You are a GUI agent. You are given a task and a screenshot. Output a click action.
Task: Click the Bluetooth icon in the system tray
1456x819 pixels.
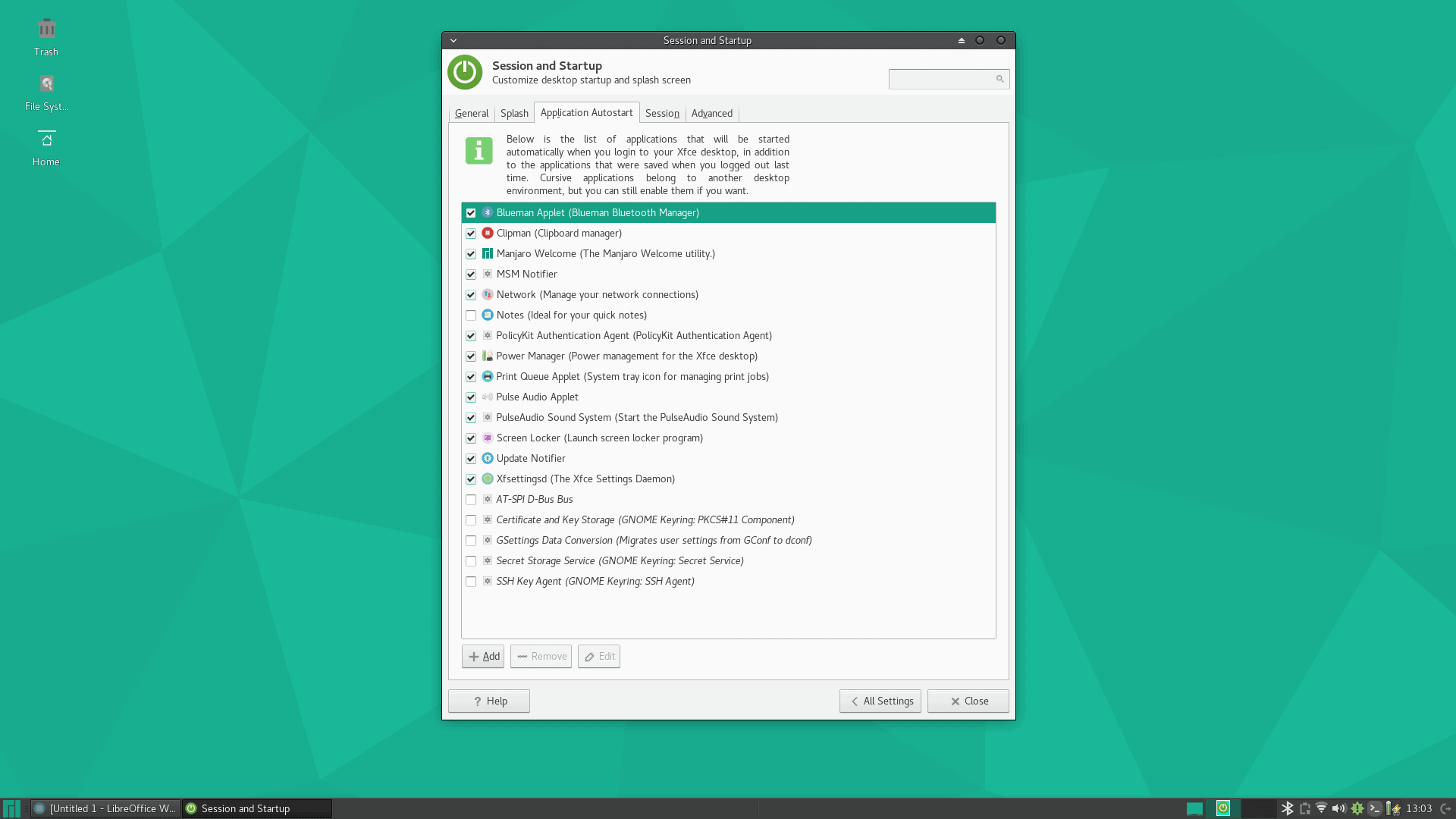pyautogui.click(x=1288, y=808)
